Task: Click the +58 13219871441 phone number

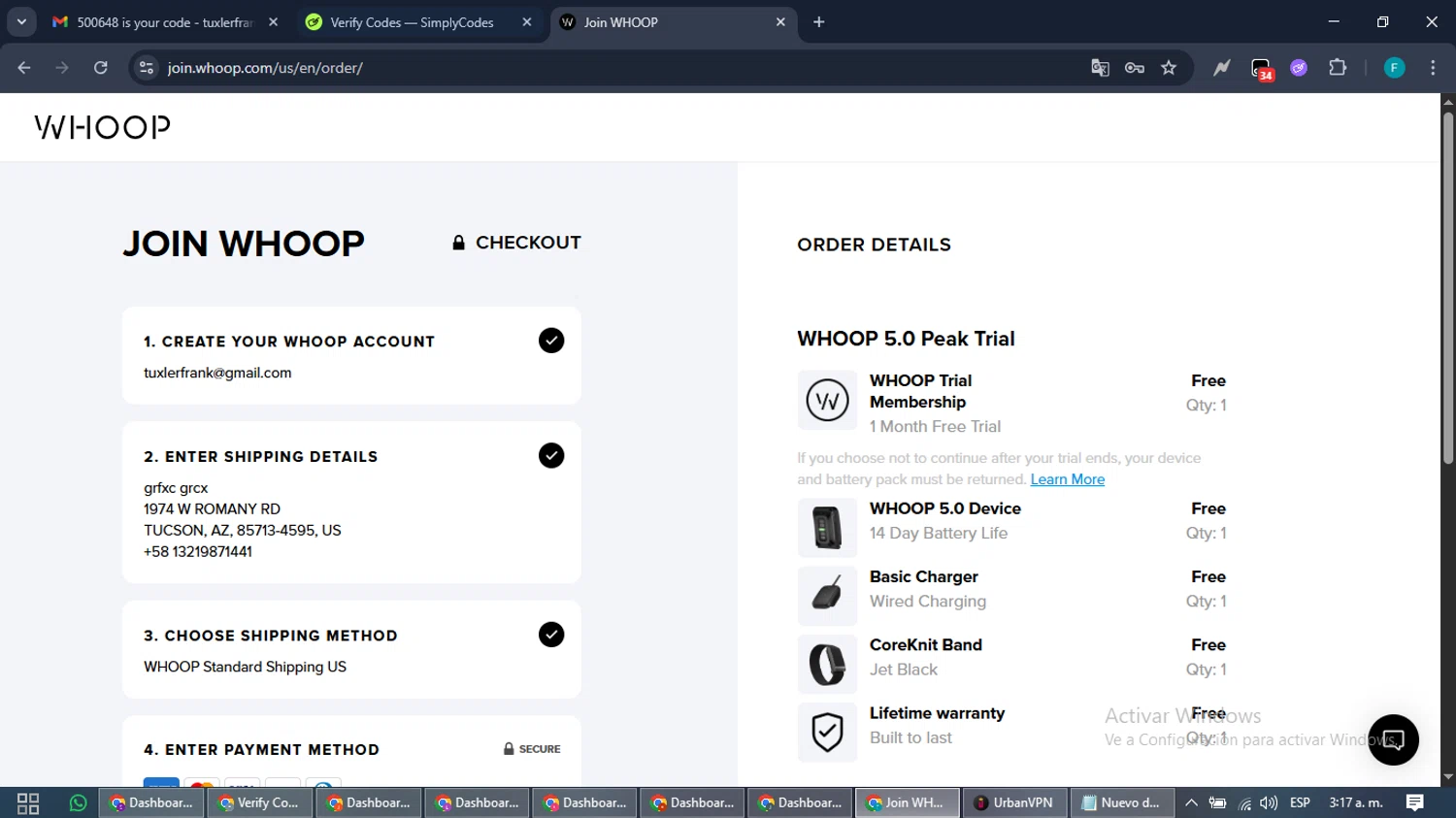Action: click(198, 551)
